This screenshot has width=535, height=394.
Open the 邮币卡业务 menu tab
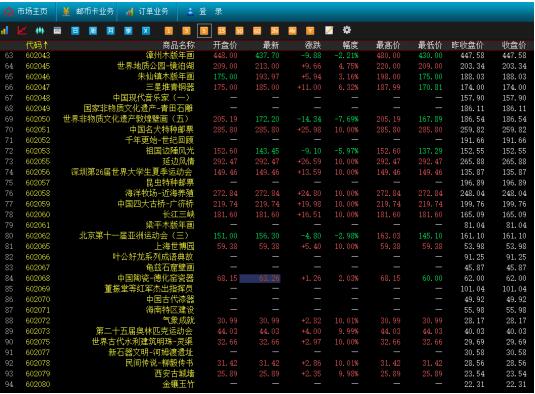pos(89,12)
